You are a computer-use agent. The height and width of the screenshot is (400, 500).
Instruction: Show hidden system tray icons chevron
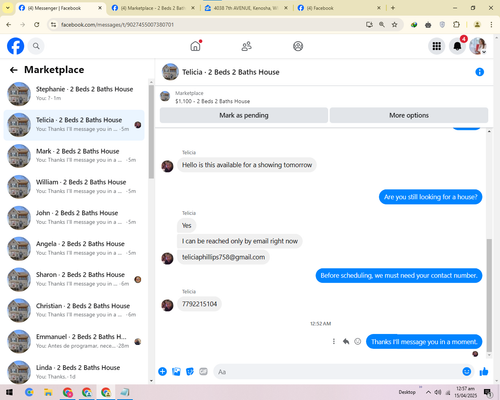[428, 392]
